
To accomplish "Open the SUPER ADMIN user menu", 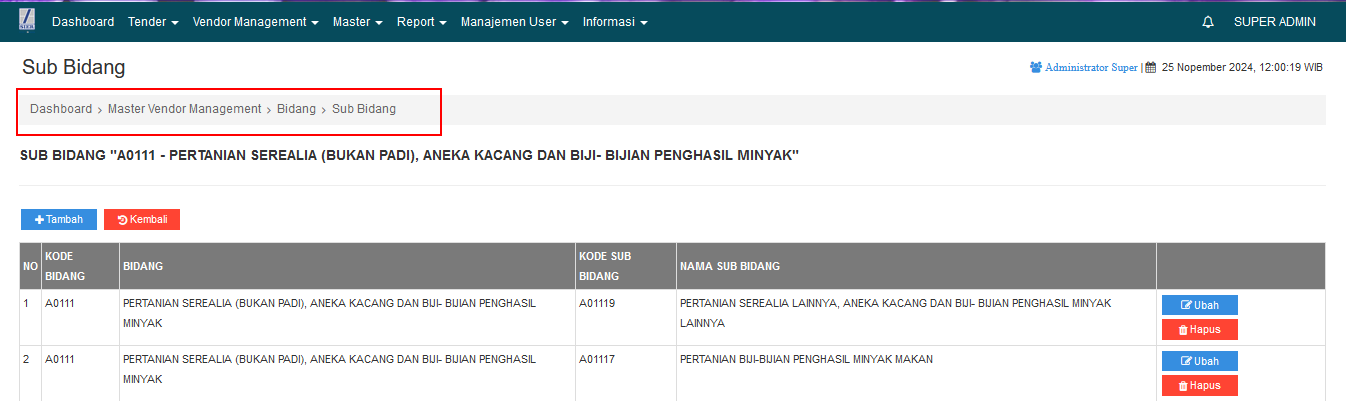I will click(1275, 22).
